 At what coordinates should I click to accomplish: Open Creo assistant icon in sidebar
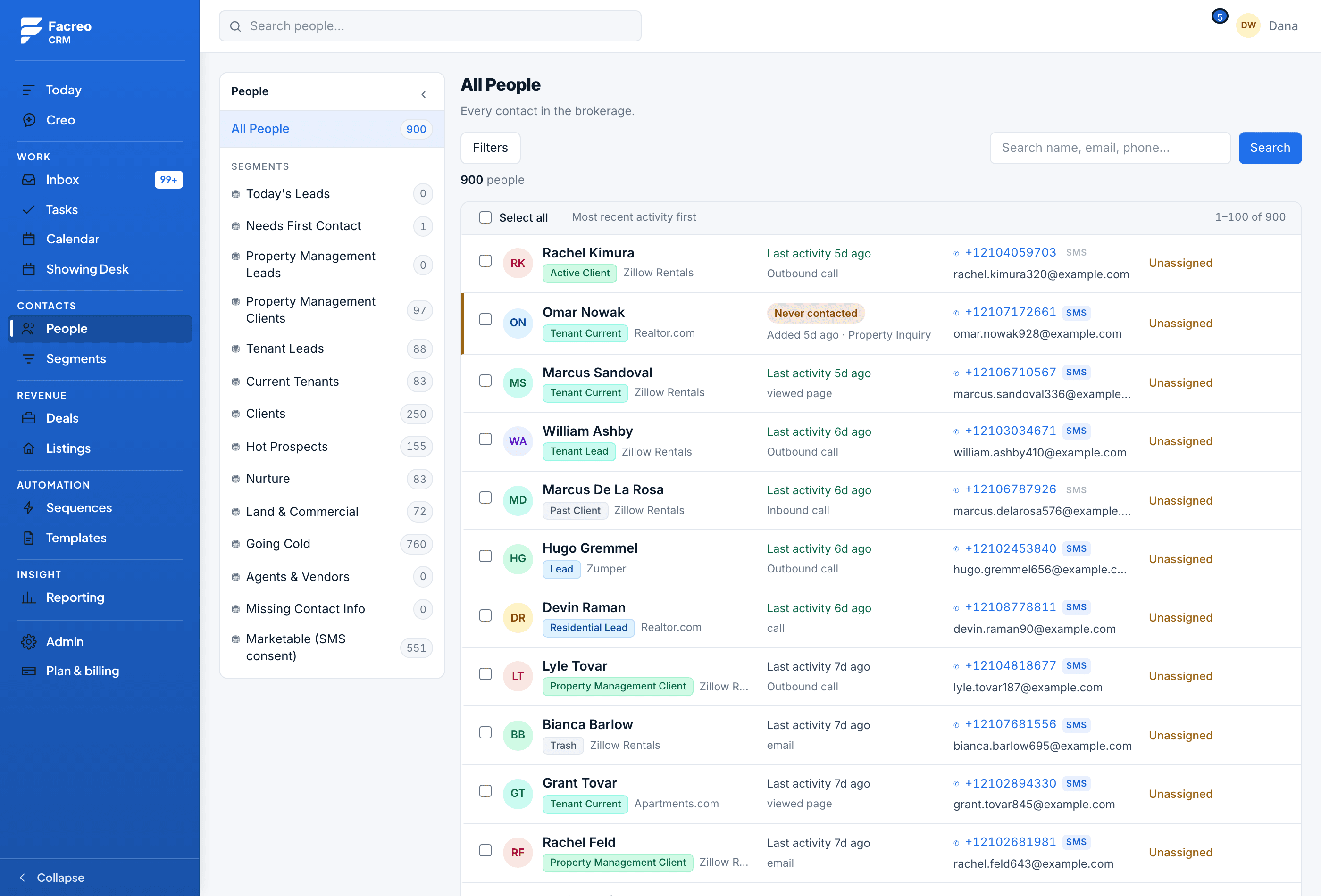tap(28, 120)
